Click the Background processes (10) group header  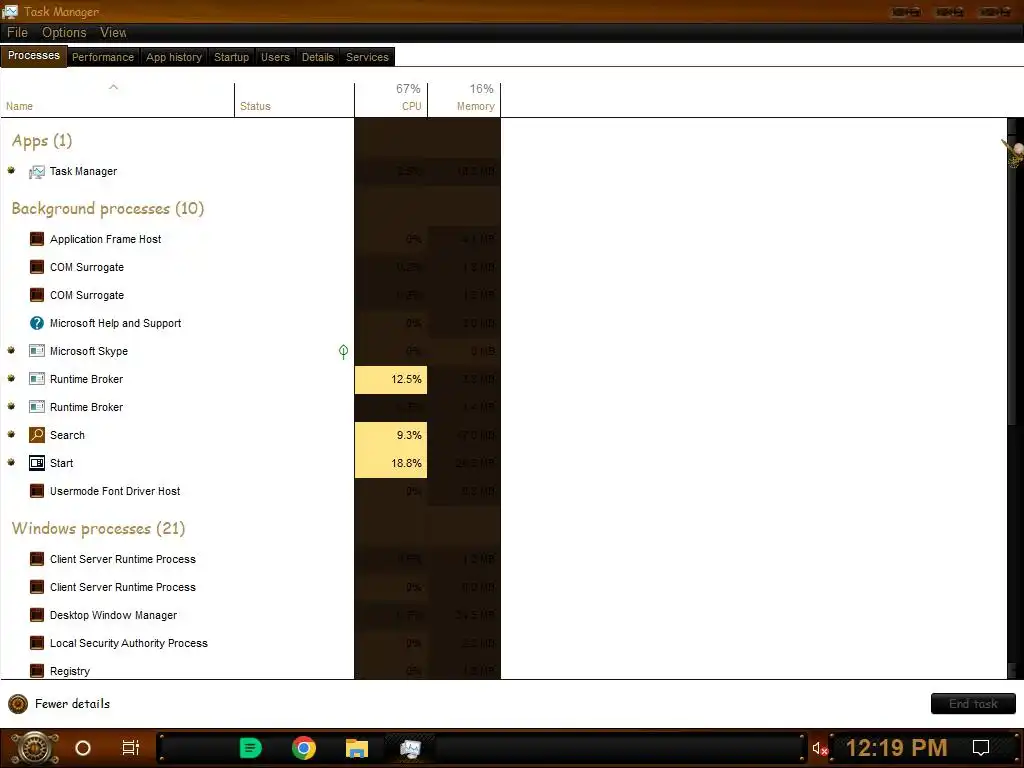[x=108, y=208]
